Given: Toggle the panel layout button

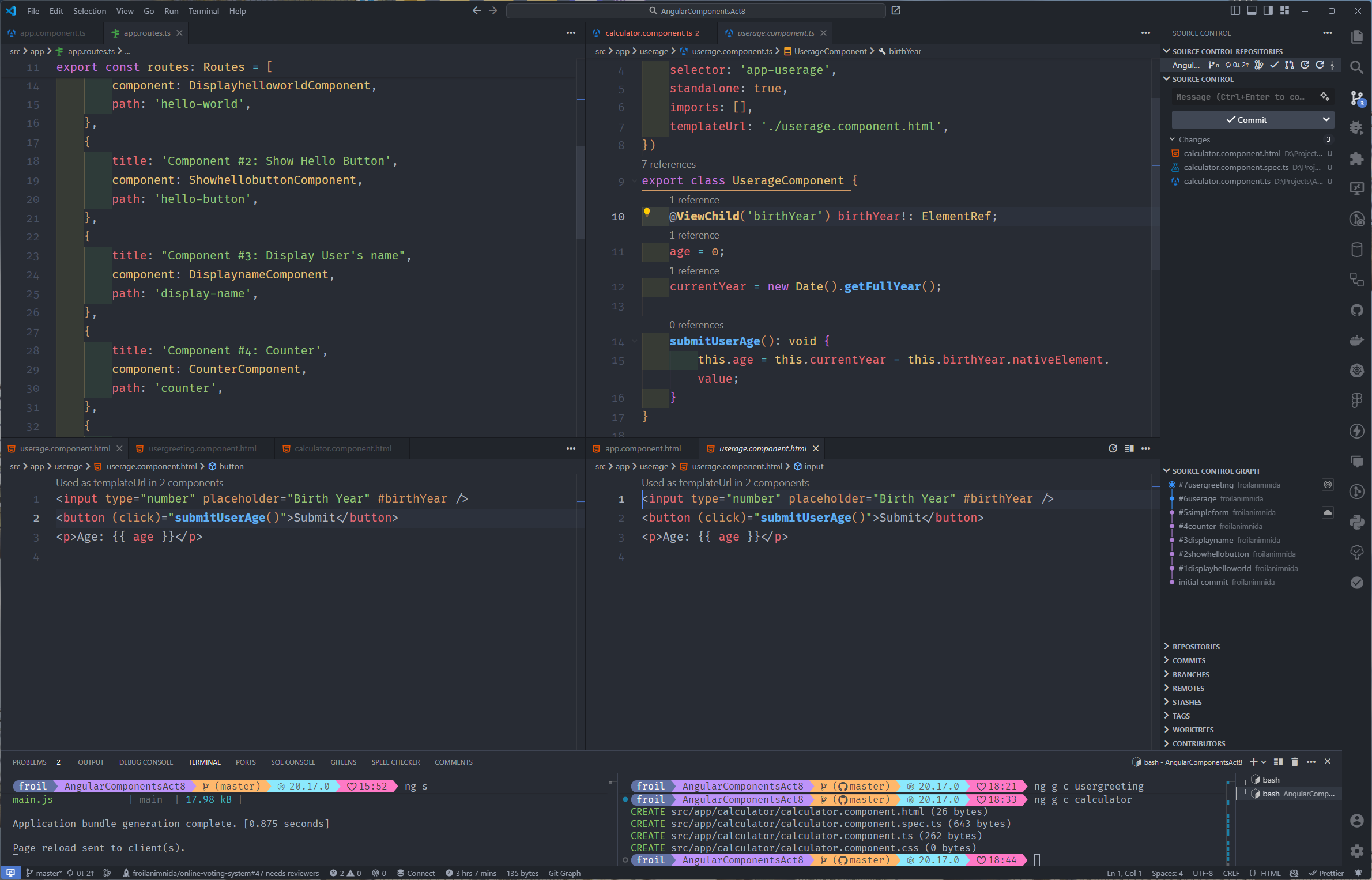Looking at the screenshot, I should (1252, 10).
